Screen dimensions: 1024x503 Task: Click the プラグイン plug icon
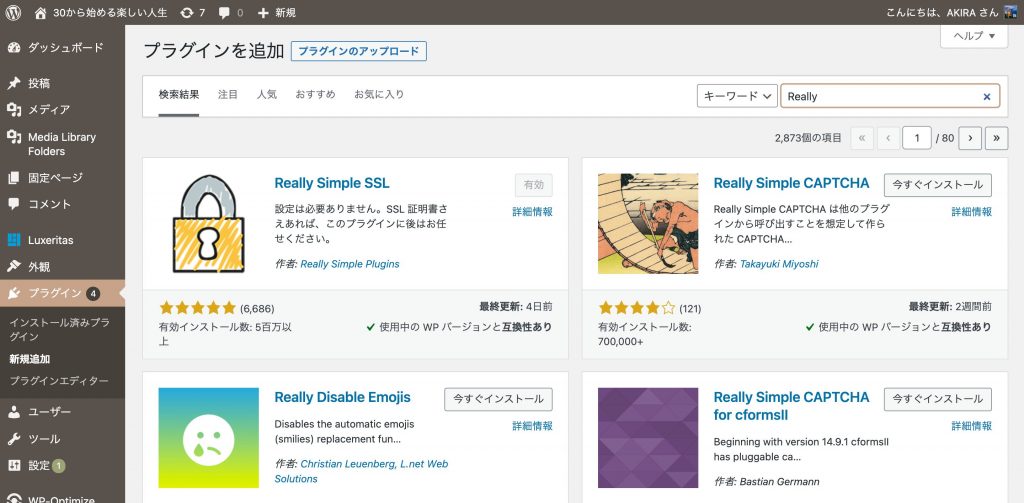[14, 293]
